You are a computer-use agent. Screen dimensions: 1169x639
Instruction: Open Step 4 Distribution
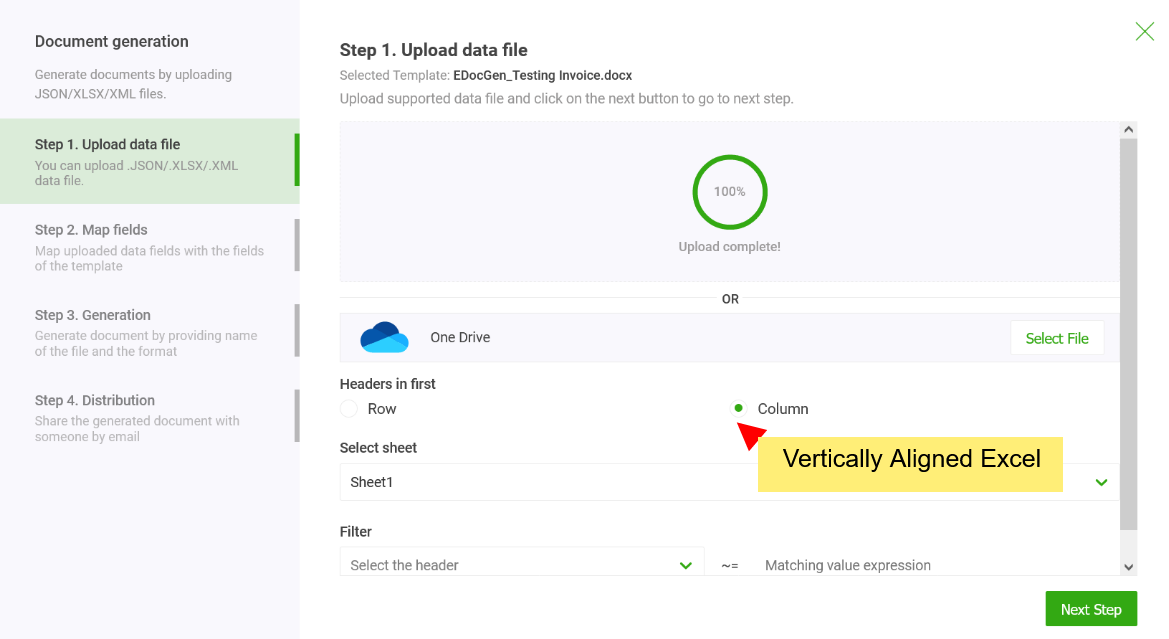pos(148,416)
